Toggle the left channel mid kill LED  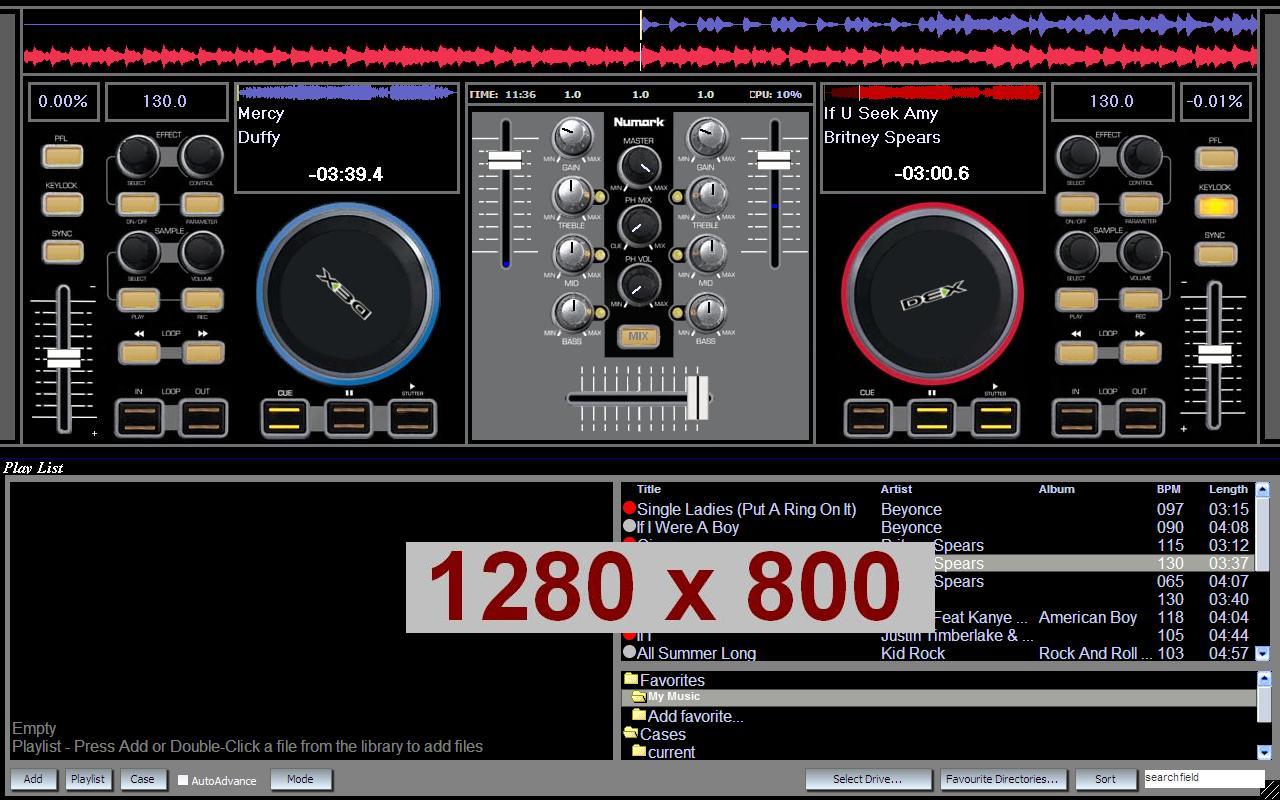[600, 256]
